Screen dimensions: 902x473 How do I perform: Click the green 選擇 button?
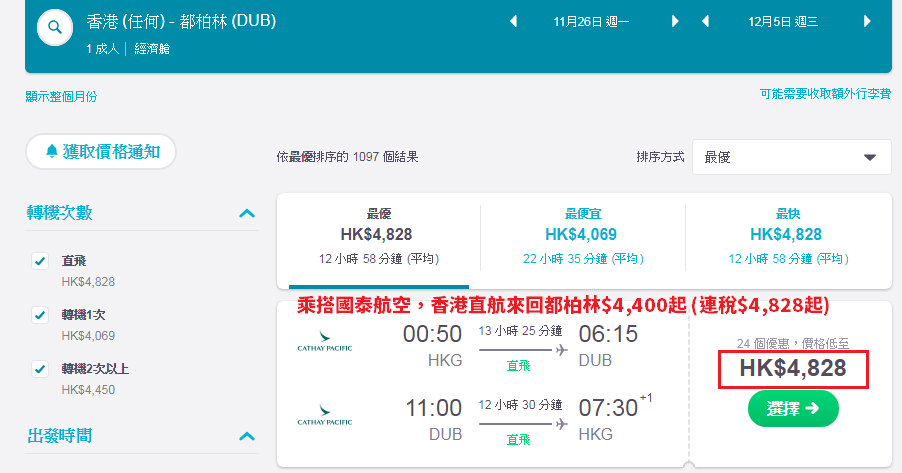click(x=793, y=409)
